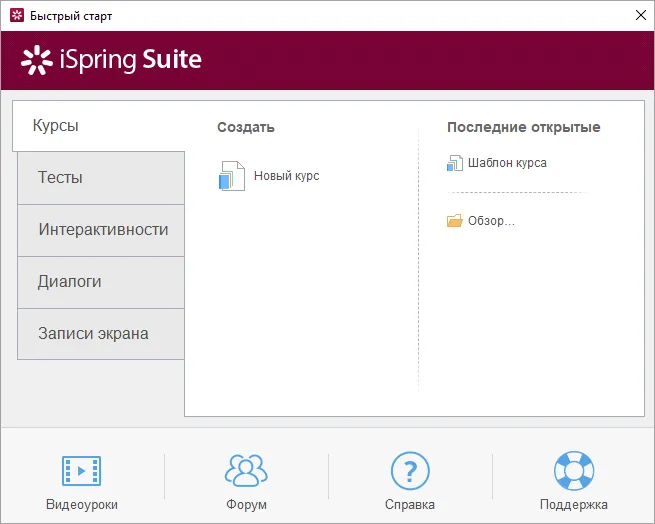Click the Обзор... browse link

pyautogui.click(x=491, y=221)
